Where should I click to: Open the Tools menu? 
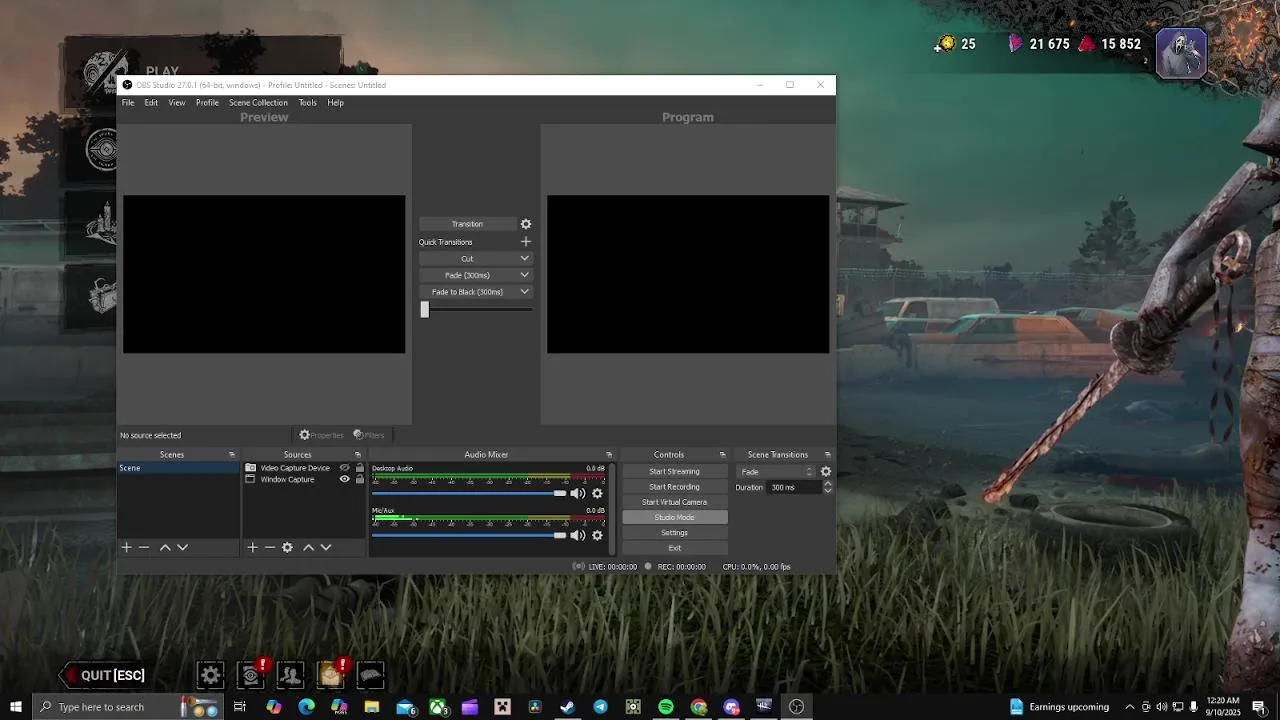pos(308,102)
